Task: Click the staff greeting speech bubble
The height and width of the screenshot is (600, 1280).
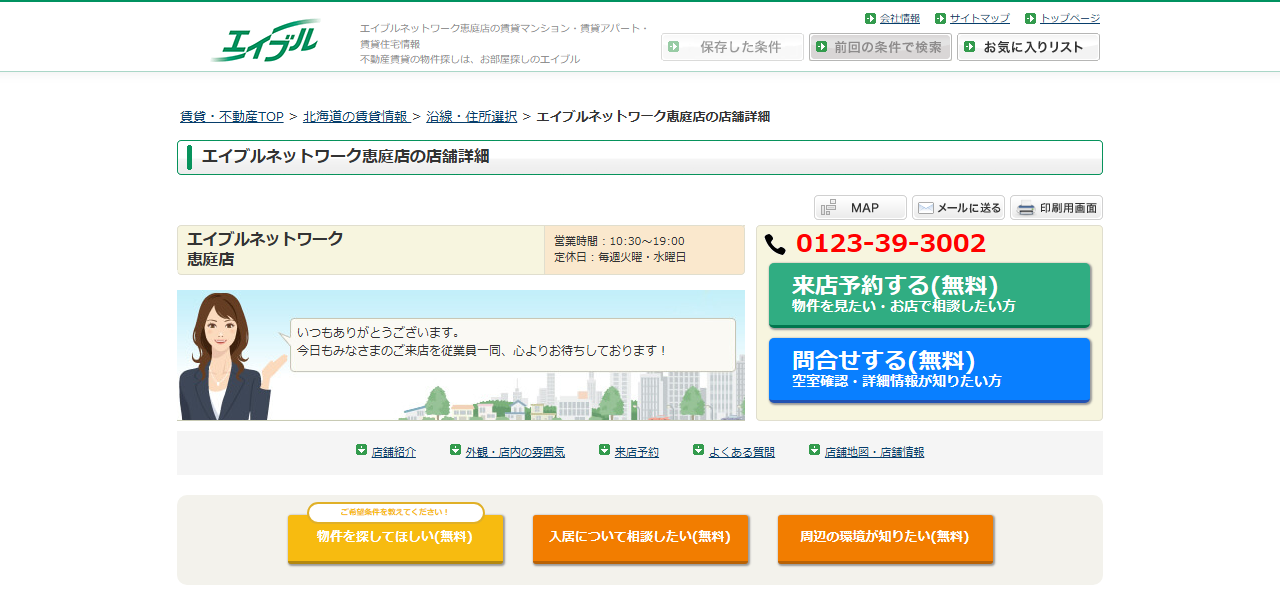Action: point(512,344)
